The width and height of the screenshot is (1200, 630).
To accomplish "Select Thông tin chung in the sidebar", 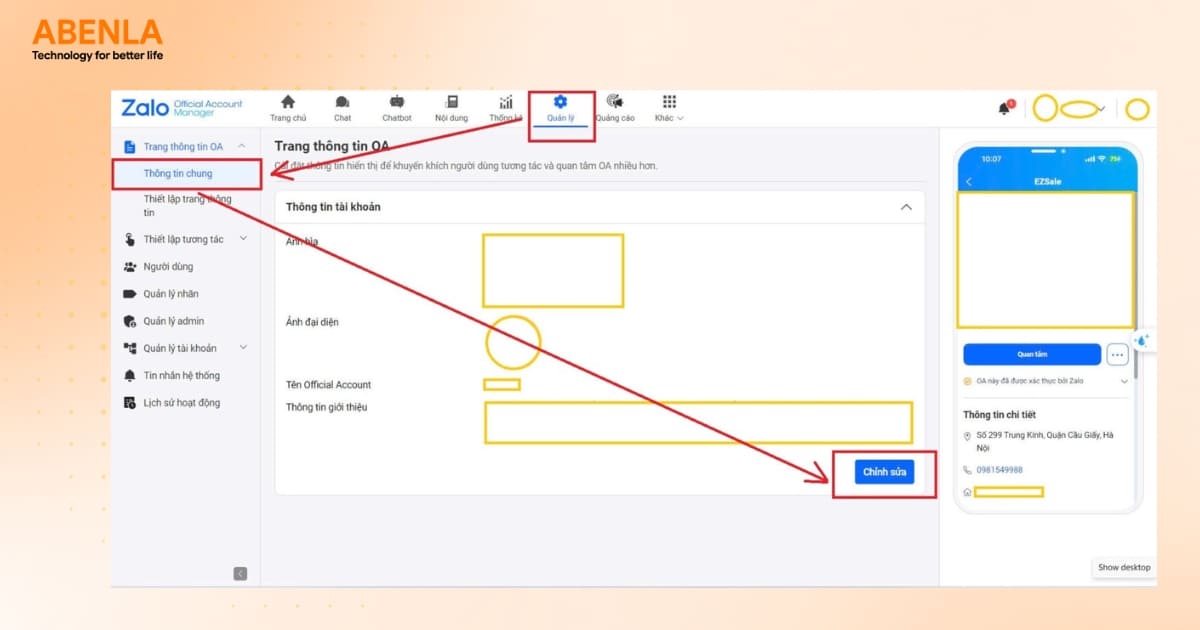I will [178, 174].
